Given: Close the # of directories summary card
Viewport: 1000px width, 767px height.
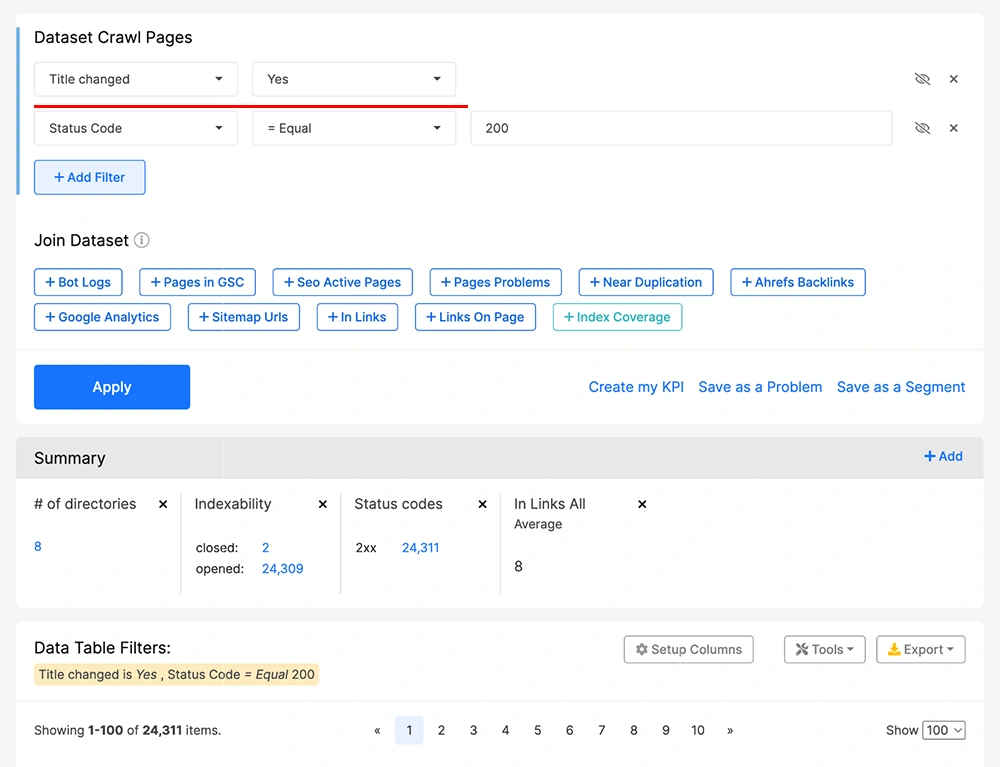Looking at the screenshot, I should pos(163,505).
